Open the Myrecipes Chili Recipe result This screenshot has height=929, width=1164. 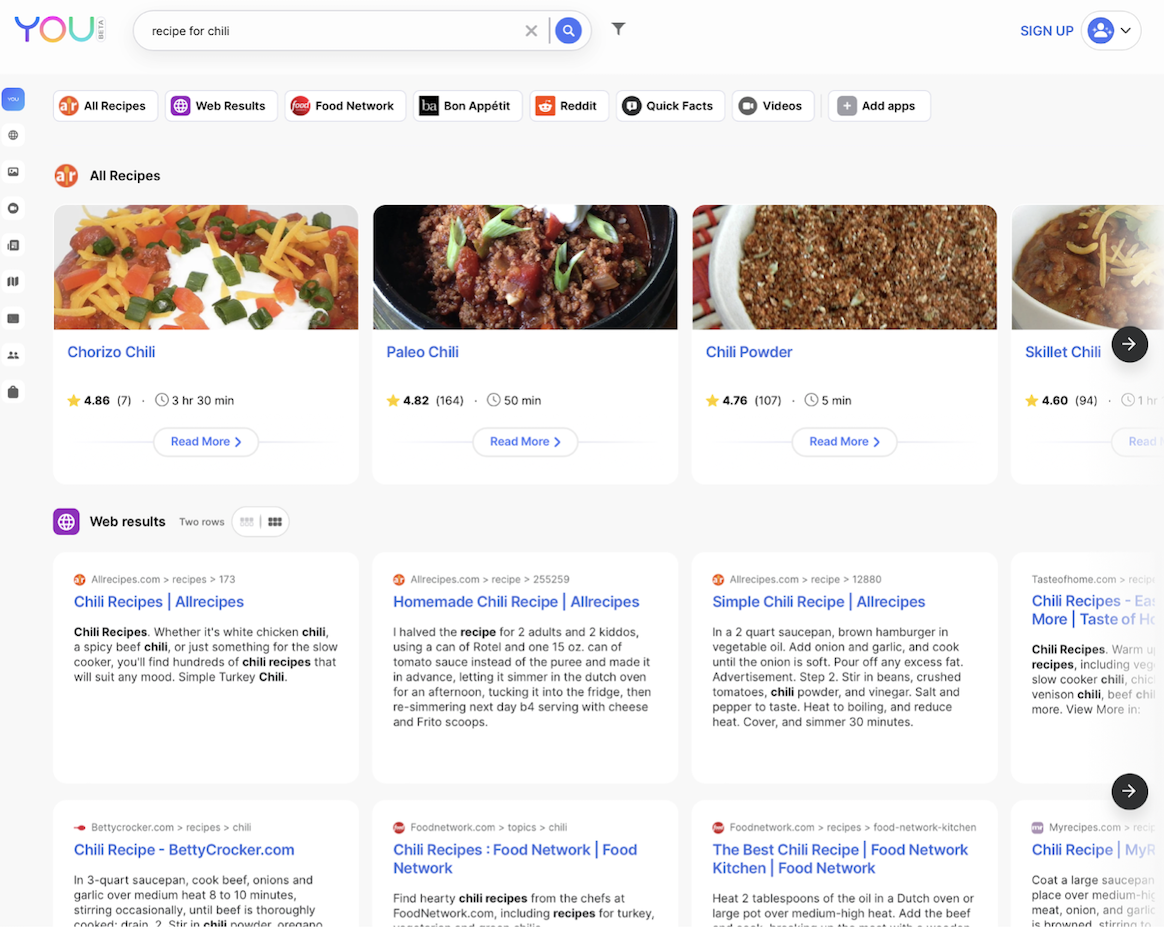pyautogui.click(x=1093, y=850)
